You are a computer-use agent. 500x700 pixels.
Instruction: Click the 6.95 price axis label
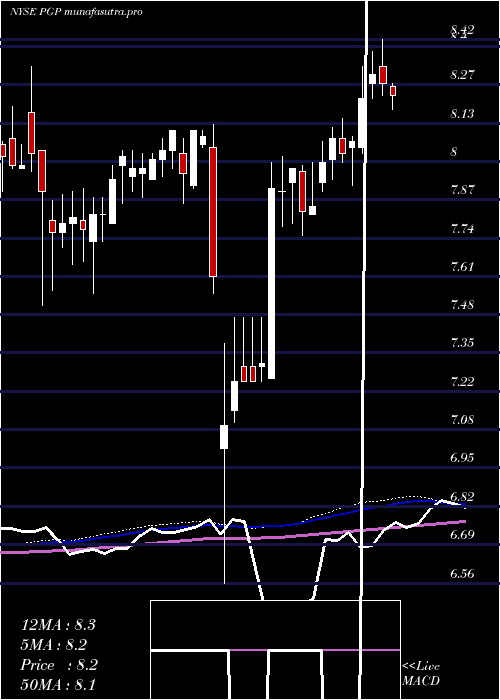(462, 458)
